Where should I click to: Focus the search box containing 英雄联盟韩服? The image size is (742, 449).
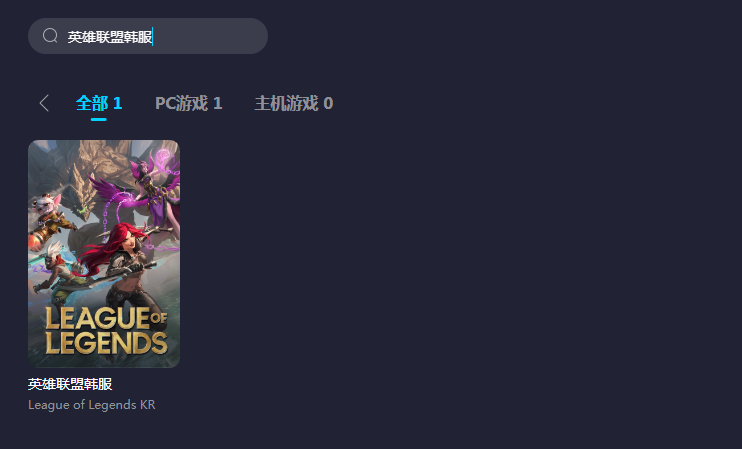click(148, 36)
